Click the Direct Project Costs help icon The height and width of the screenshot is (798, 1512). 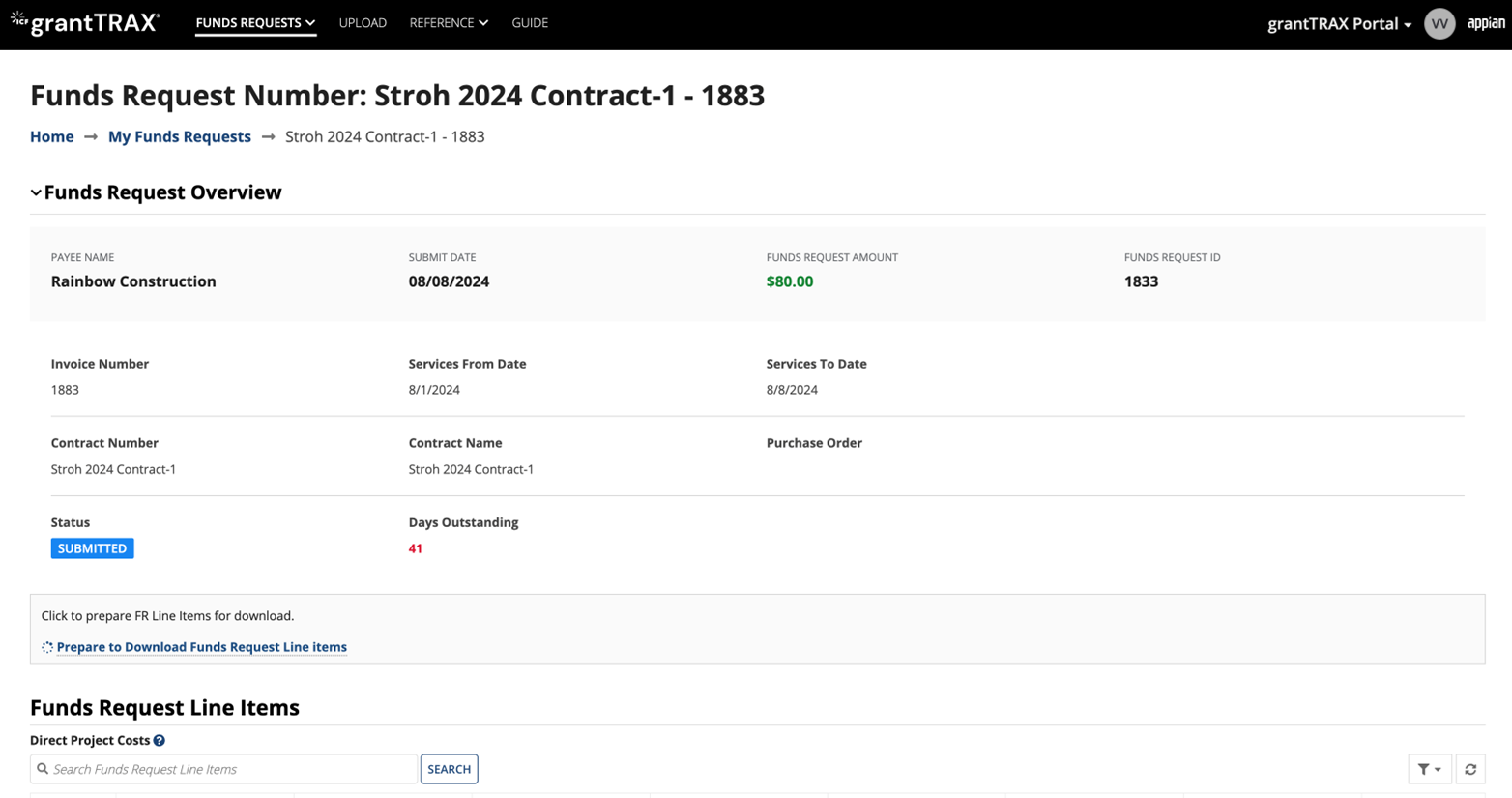click(x=160, y=740)
